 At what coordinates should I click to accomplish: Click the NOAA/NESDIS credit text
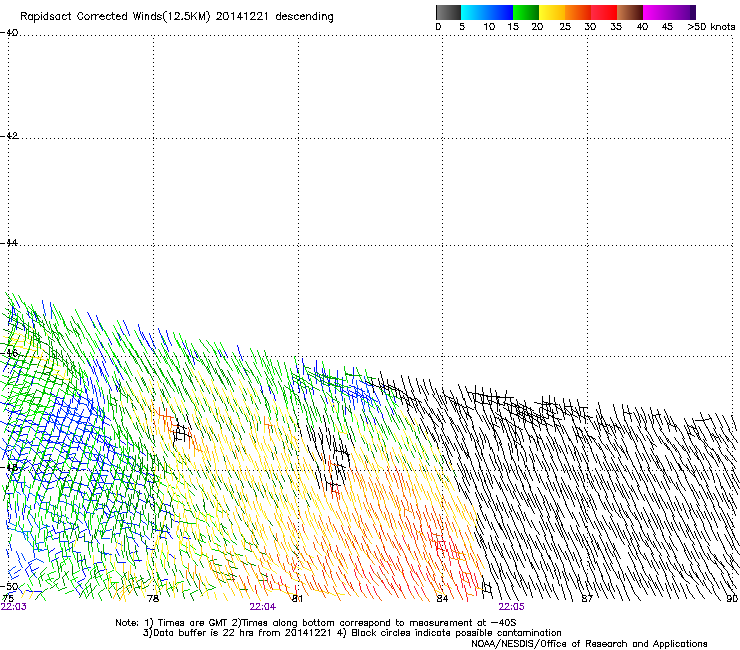click(x=589, y=644)
